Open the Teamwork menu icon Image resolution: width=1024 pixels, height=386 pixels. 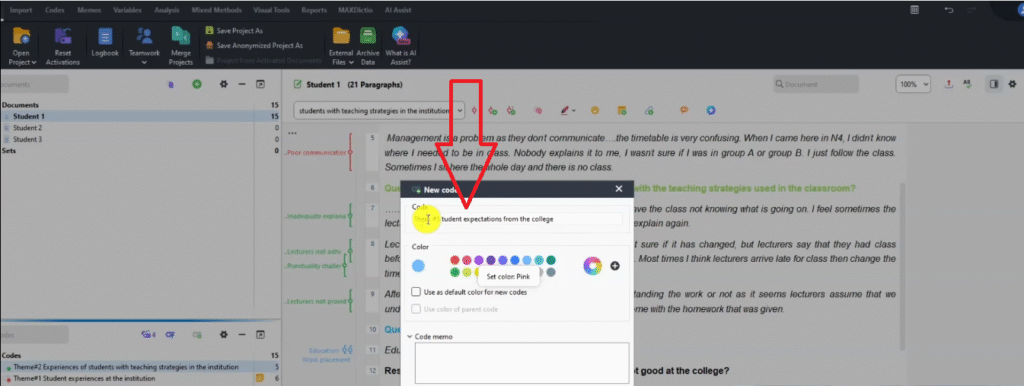(x=144, y=47)
